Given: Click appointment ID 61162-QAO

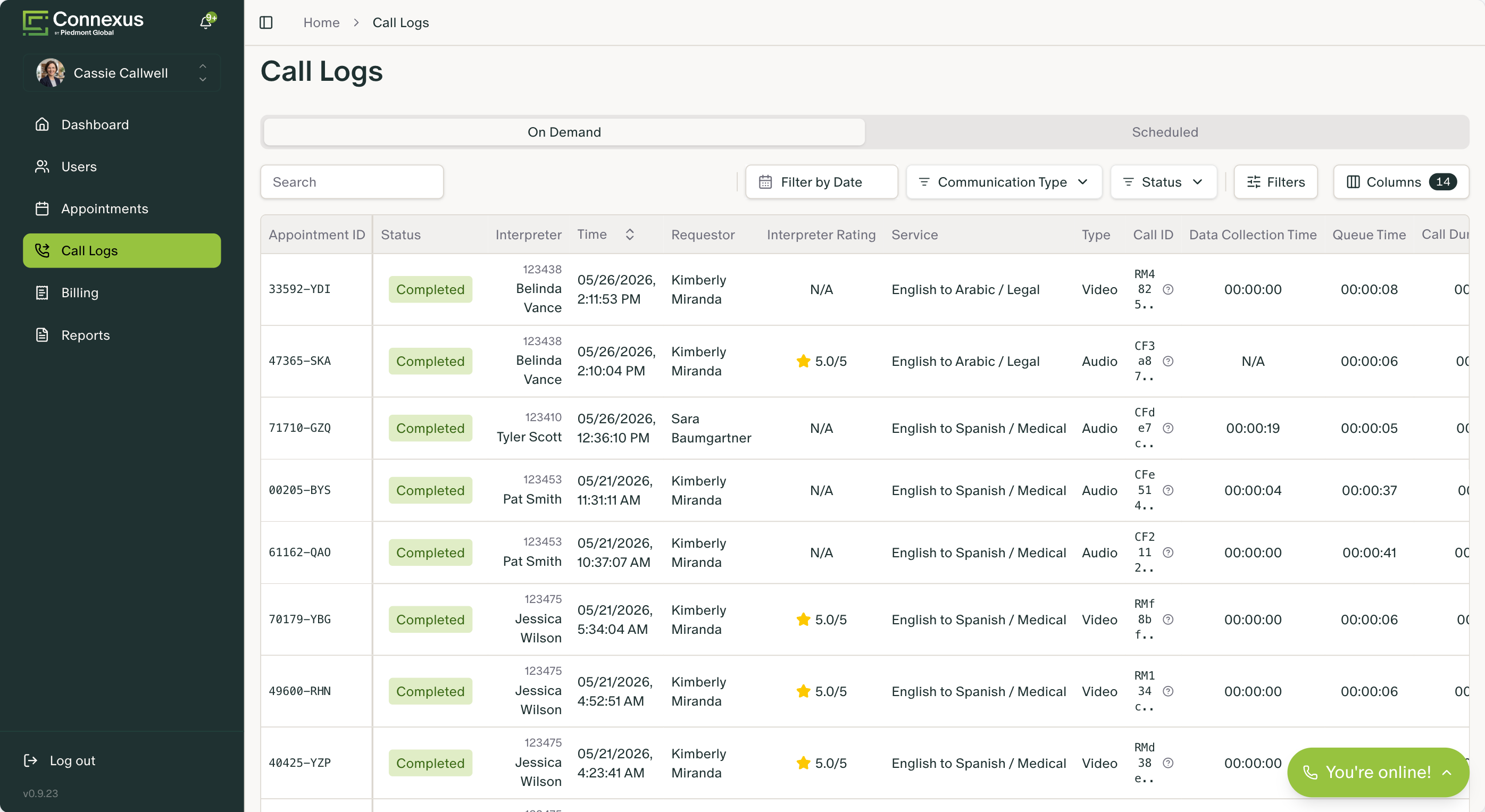Looking at the screenshot, I should click(300, 553).
